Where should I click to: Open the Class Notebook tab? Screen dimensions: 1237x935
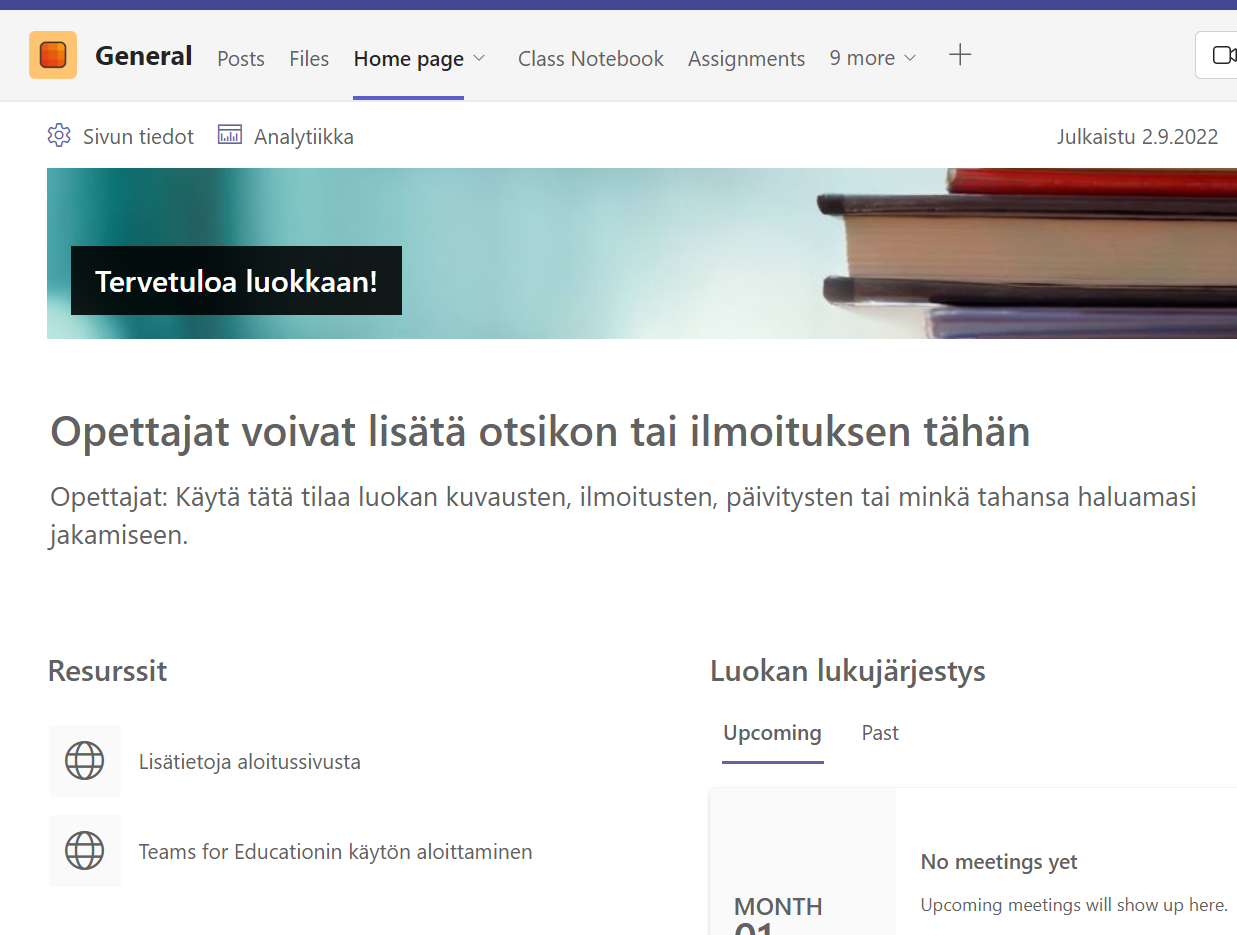(590, 59)
